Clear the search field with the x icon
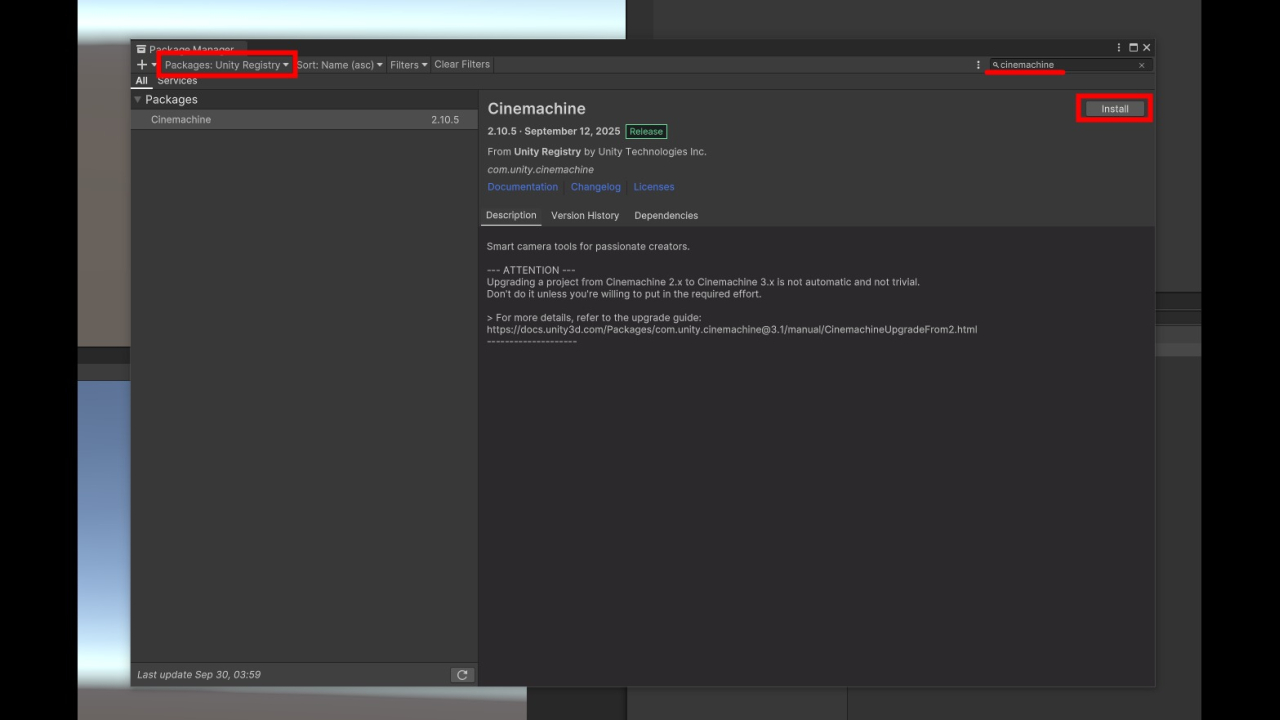 pyautogui.click(x=1142, y=65)
